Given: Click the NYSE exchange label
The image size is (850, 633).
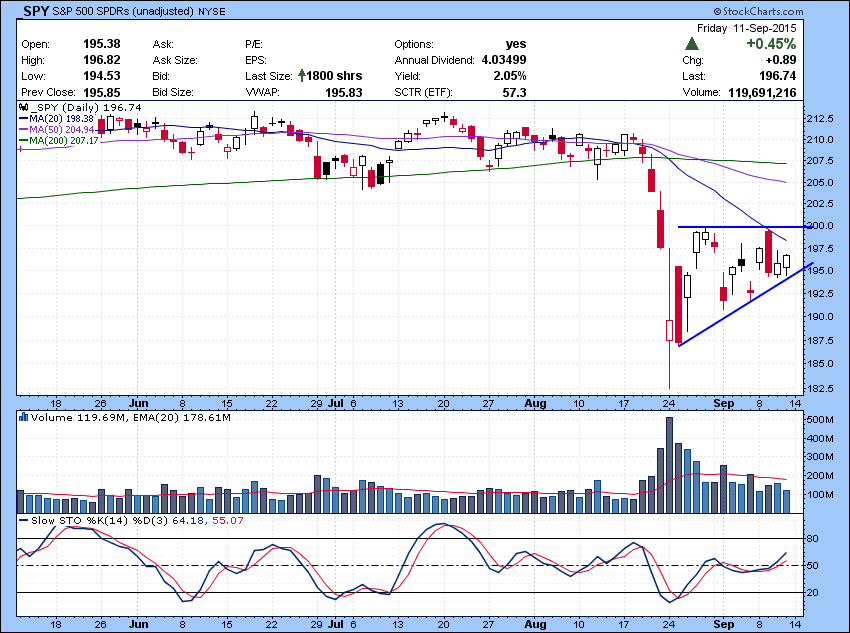Looking at the screenshot, I should point(211,11).
